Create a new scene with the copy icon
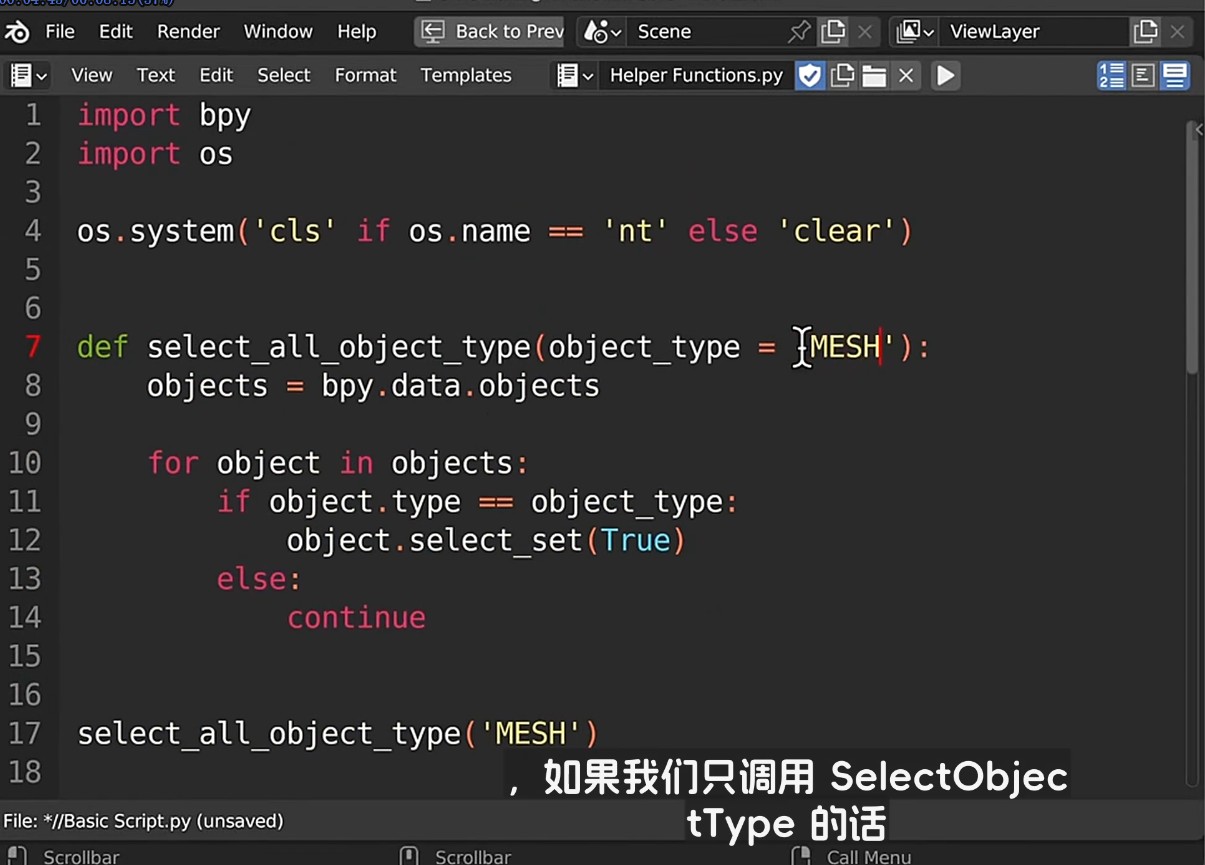This screenshot has height=865, width=1205. coord(832,32)
